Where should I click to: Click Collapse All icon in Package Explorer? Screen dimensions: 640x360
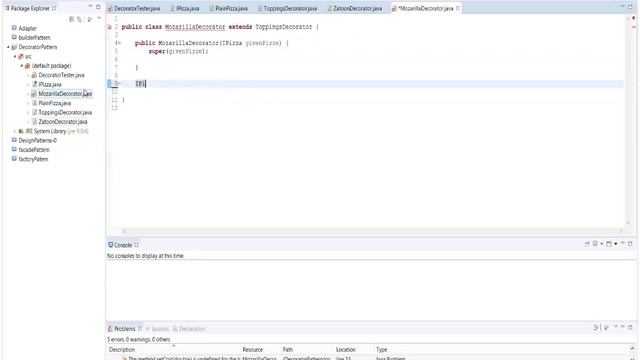point(72,19)
